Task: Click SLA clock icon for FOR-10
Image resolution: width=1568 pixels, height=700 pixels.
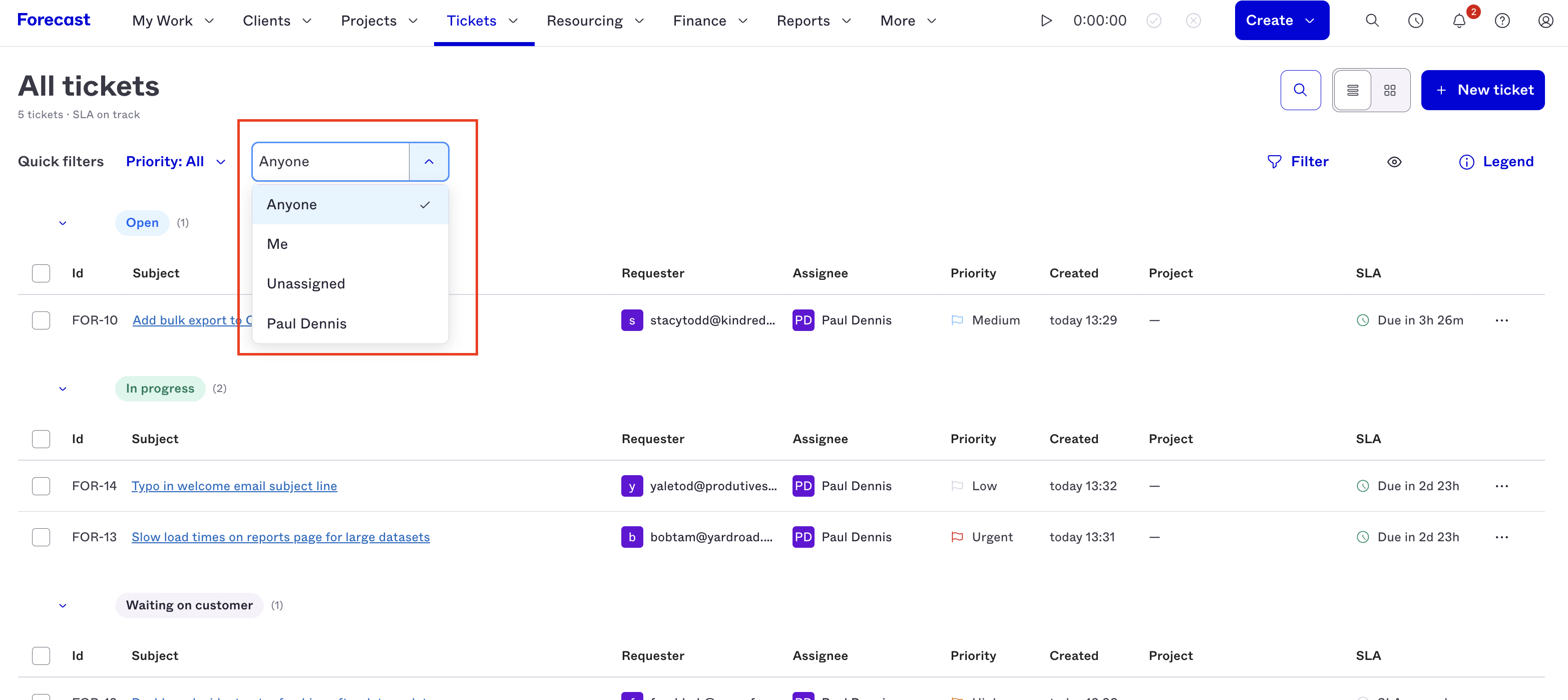Action: (1363, 320)
